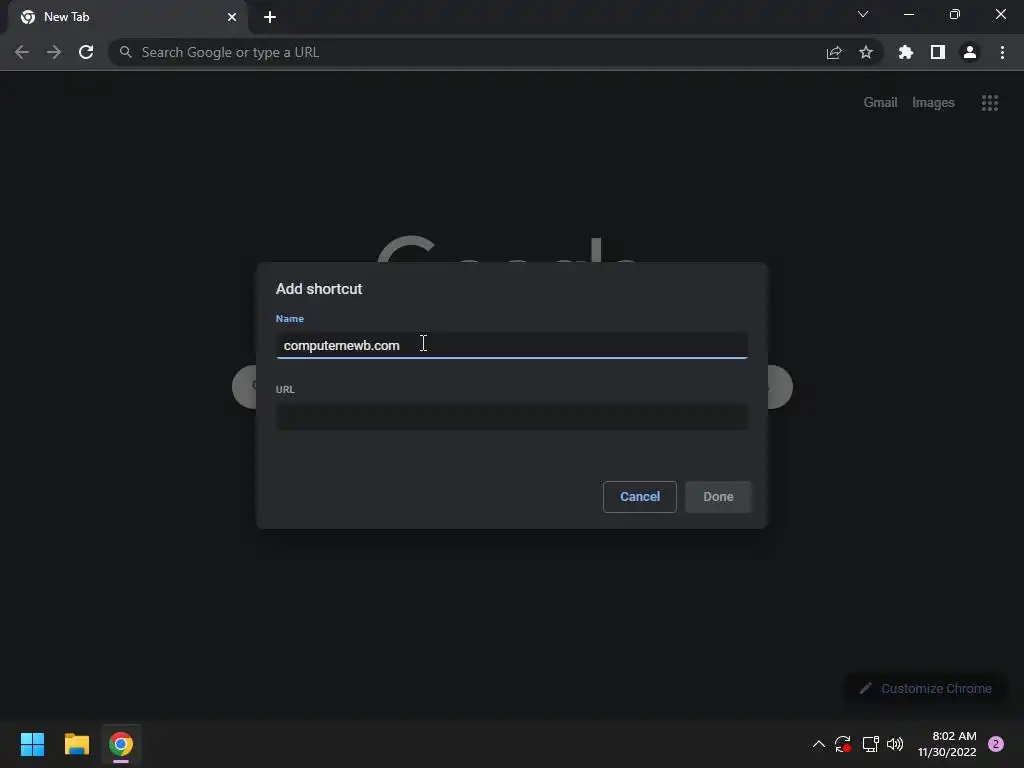Open the Images link
Screen dimensions: 1024x768
coord(933,103)
